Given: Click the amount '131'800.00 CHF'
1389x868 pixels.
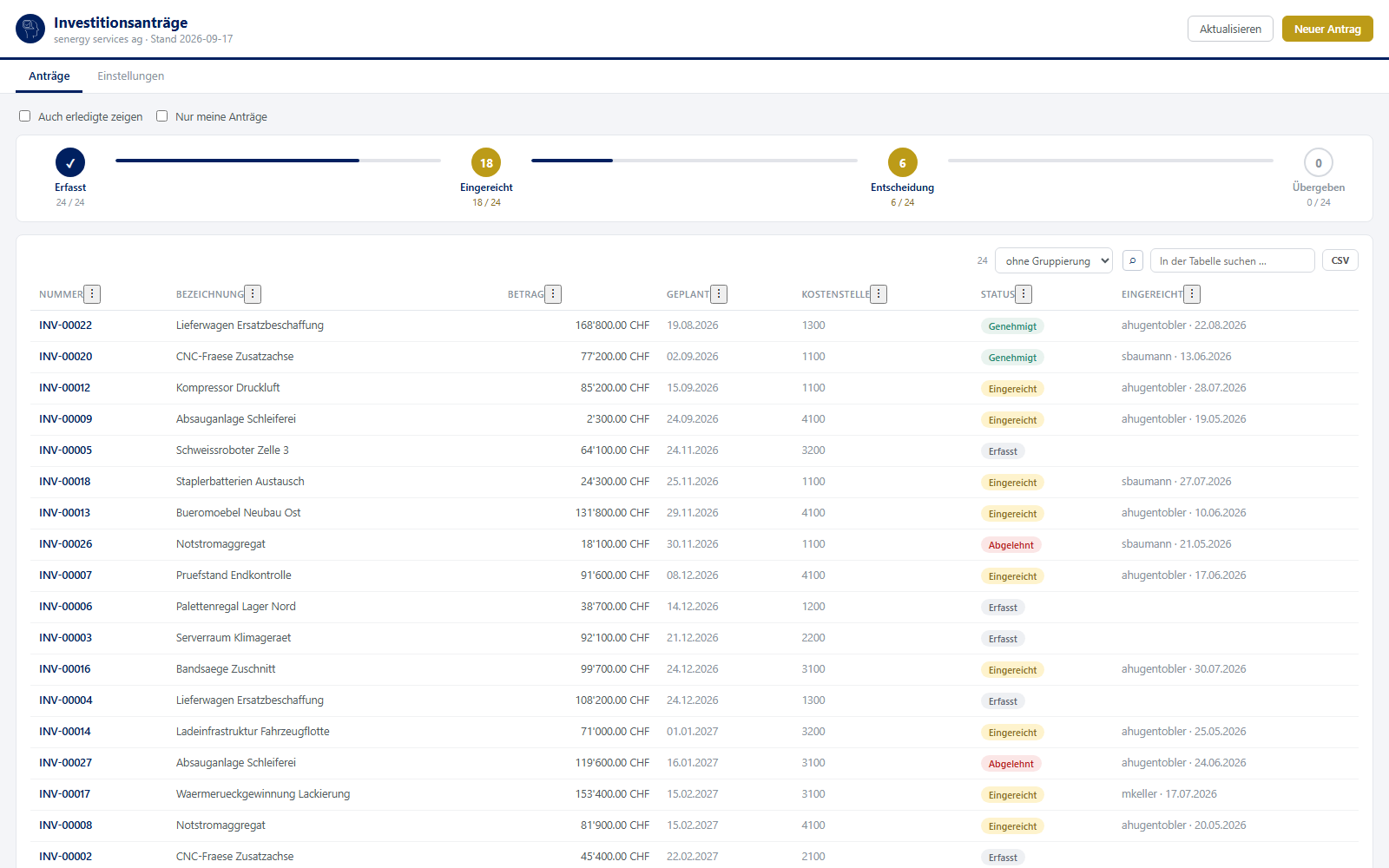Looking at the screenshot, I should coord(612,513).
